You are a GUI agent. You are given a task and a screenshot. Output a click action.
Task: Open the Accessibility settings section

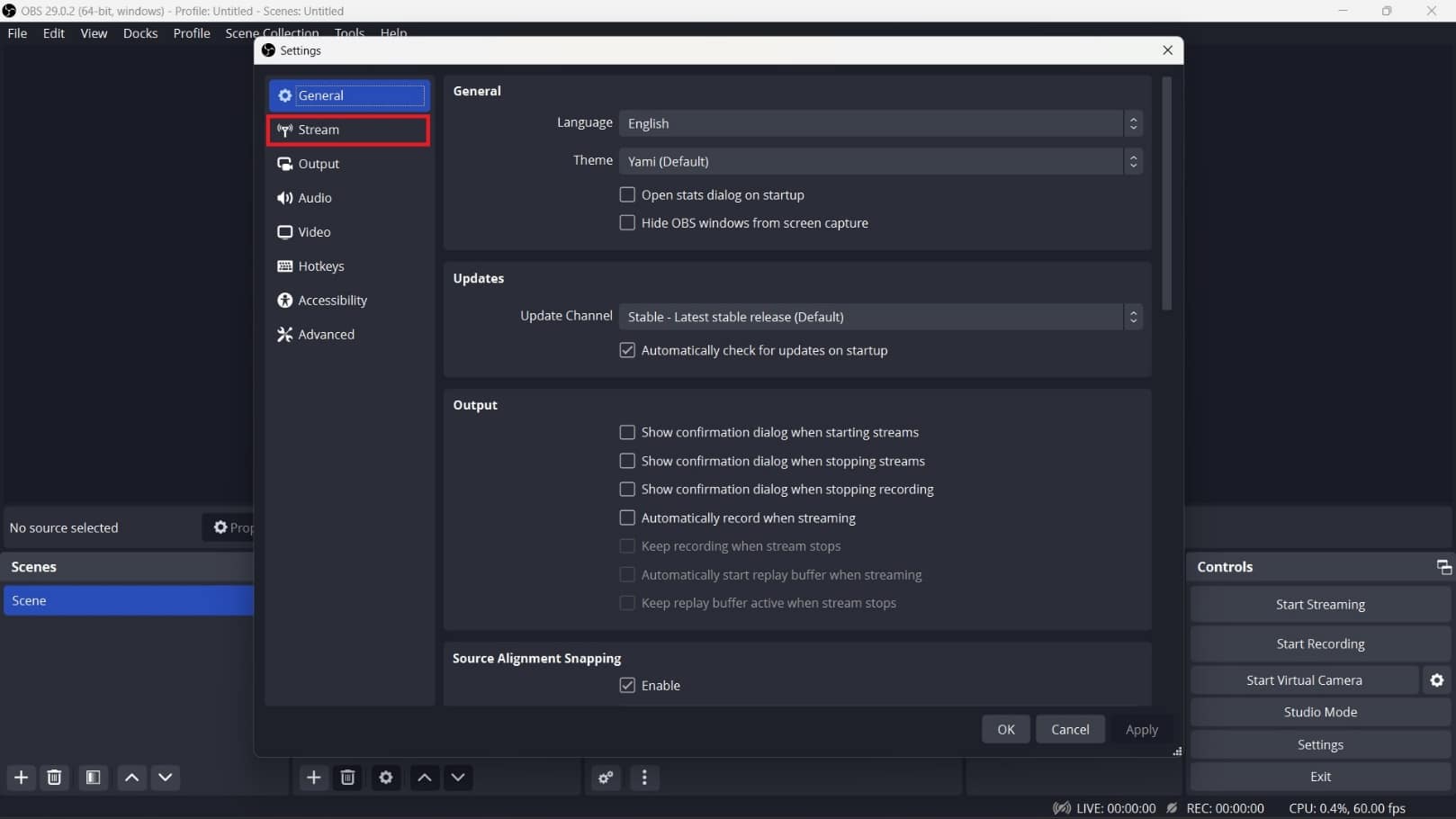click(x=332, y=300)
